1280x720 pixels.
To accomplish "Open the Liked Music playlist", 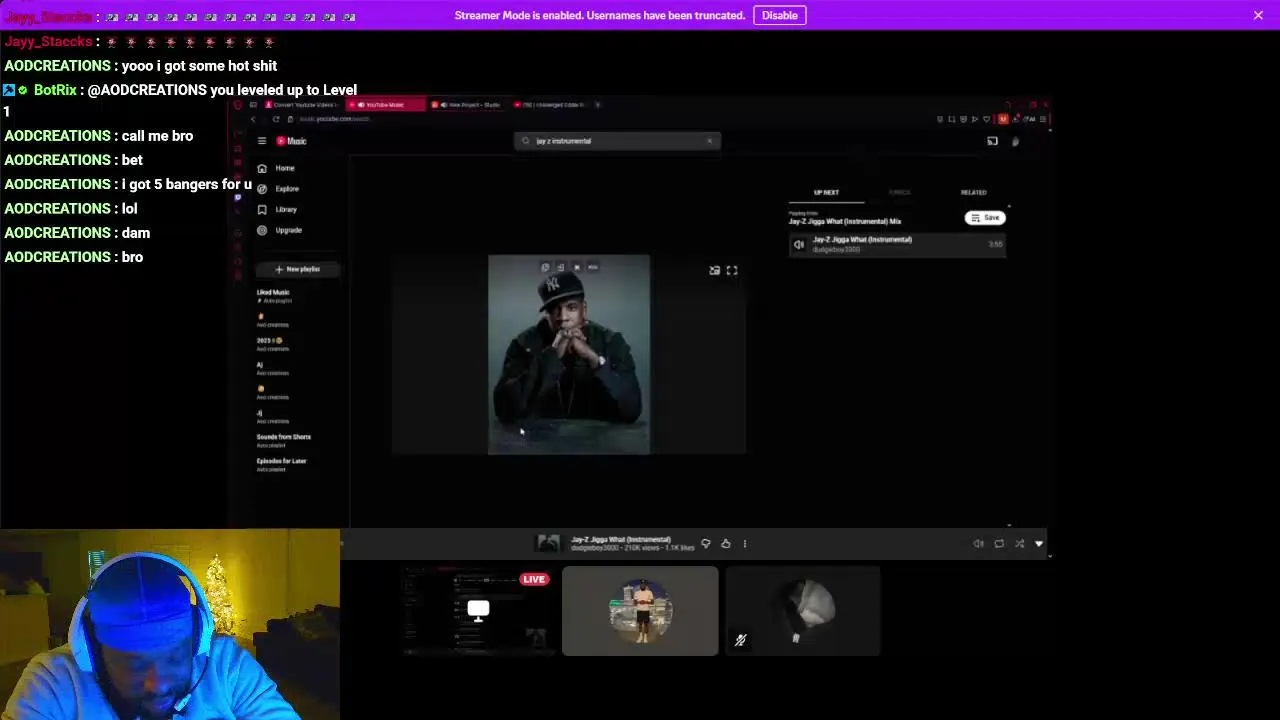I will [x=274, y=295].
